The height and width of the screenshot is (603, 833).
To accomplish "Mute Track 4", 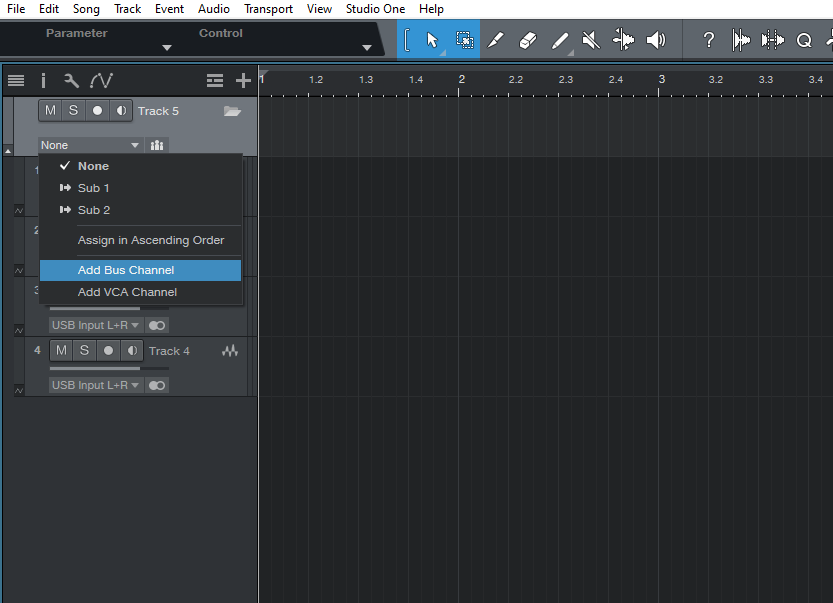I will [61, 351].
